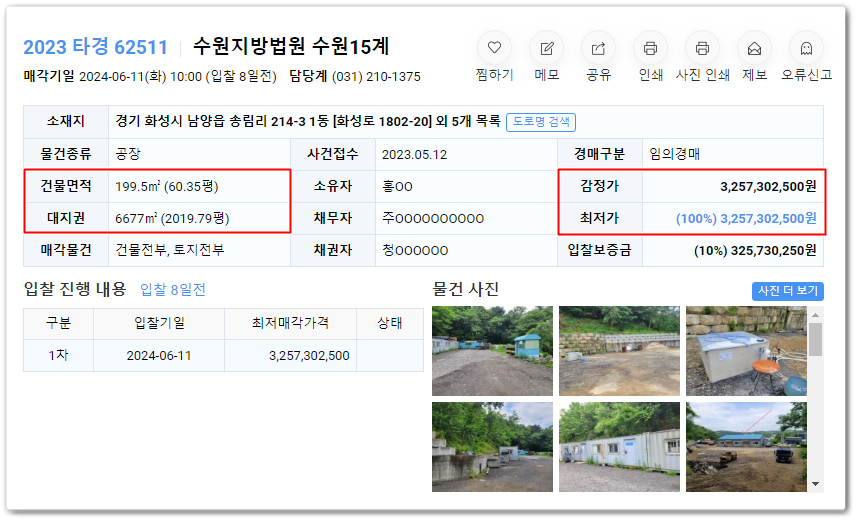858x522 pixels.
Task: Click the 매각기일 2024-06-11(화) 10:00 text
Action: tap(113, 76)
